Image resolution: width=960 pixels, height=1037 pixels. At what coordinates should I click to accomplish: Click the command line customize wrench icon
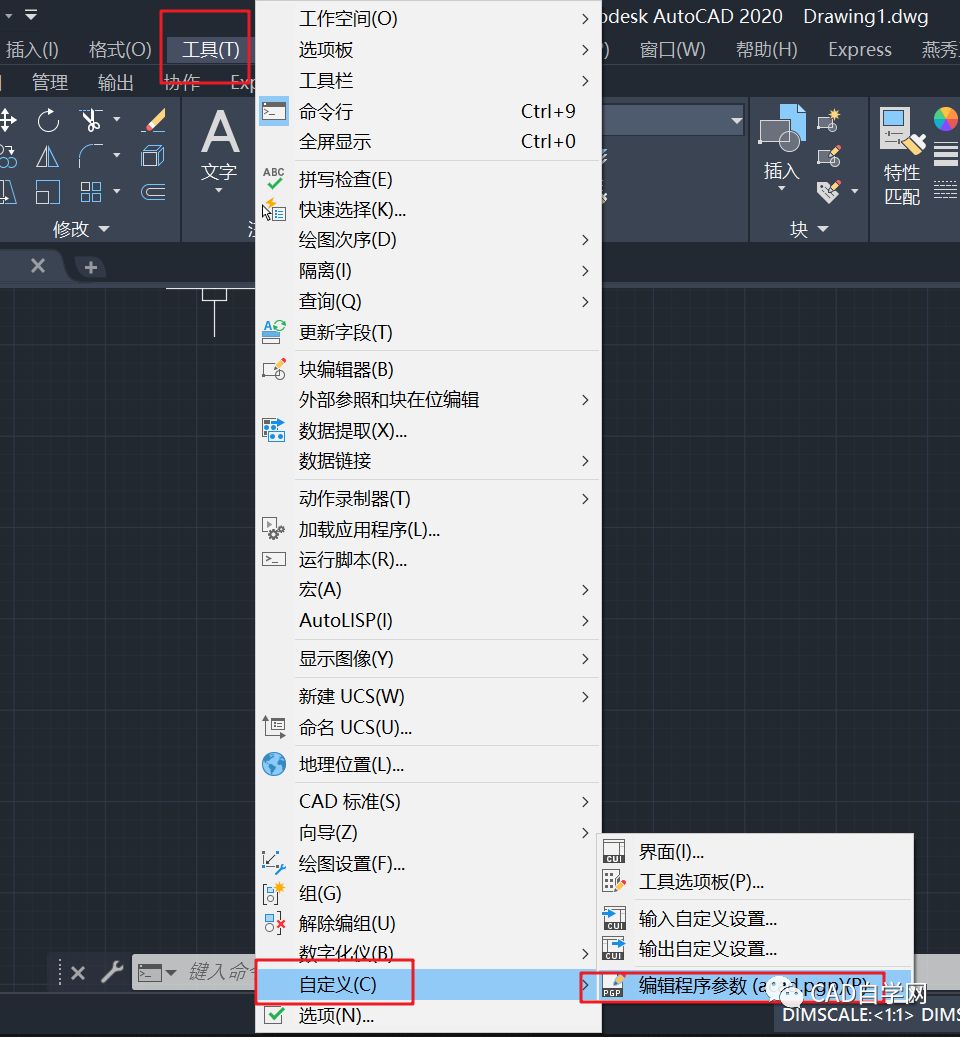click(x=112, y=972)
